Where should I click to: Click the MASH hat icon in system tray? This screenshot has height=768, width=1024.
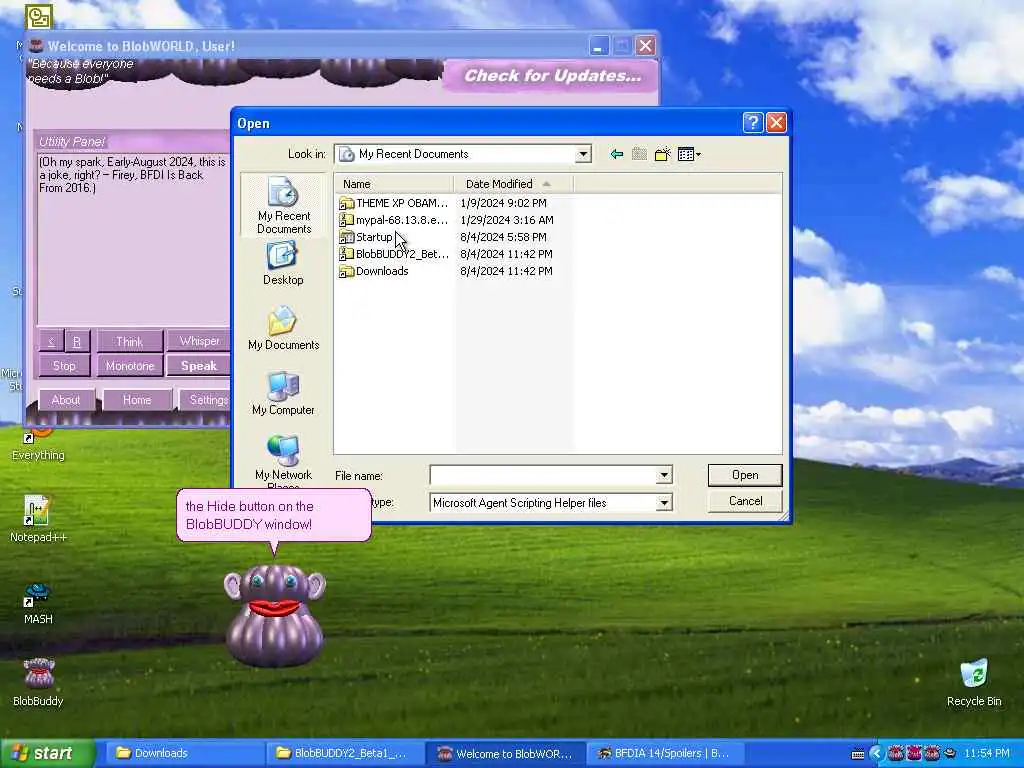coord(950,753)
